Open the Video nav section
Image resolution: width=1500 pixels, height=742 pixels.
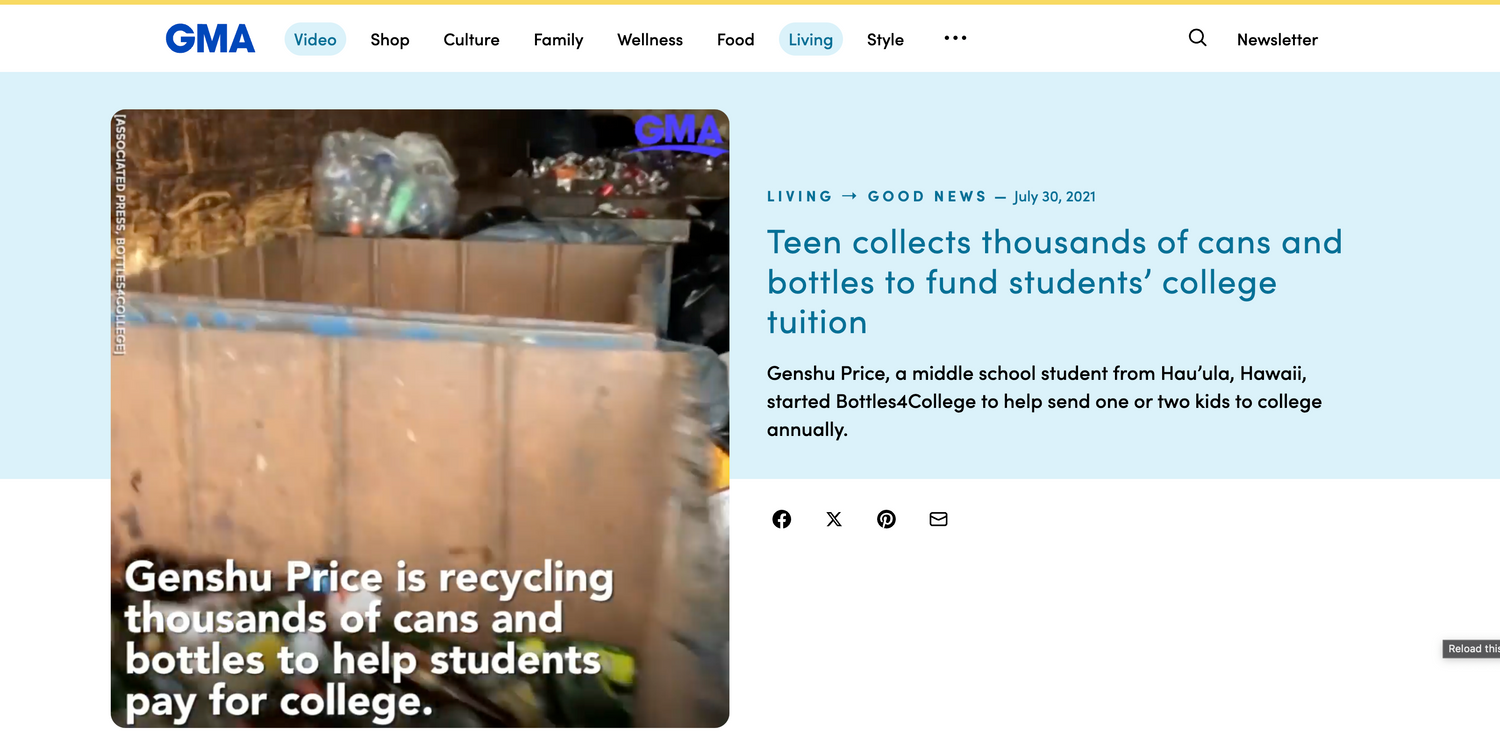[x=315, y=39]
